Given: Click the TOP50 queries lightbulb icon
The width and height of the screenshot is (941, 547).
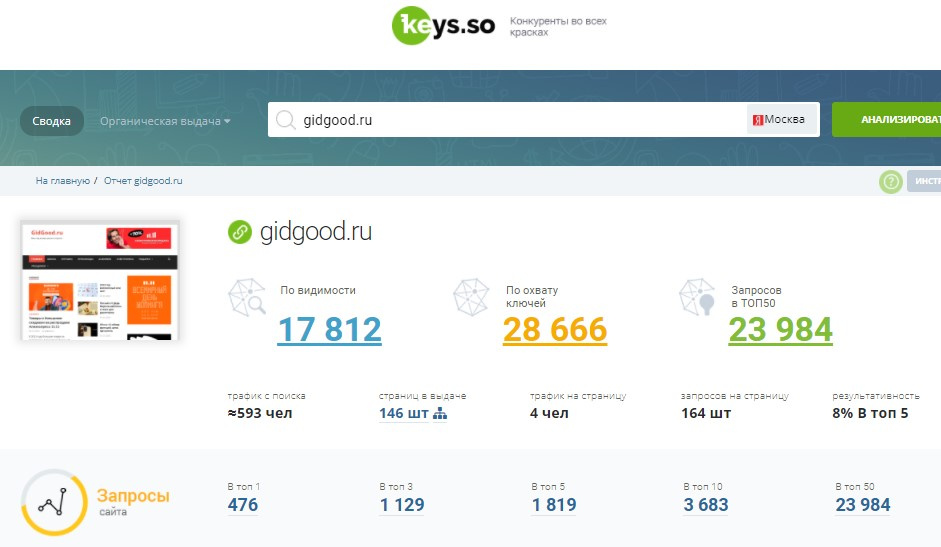Looking at the screenshot, I should (697, 297).
